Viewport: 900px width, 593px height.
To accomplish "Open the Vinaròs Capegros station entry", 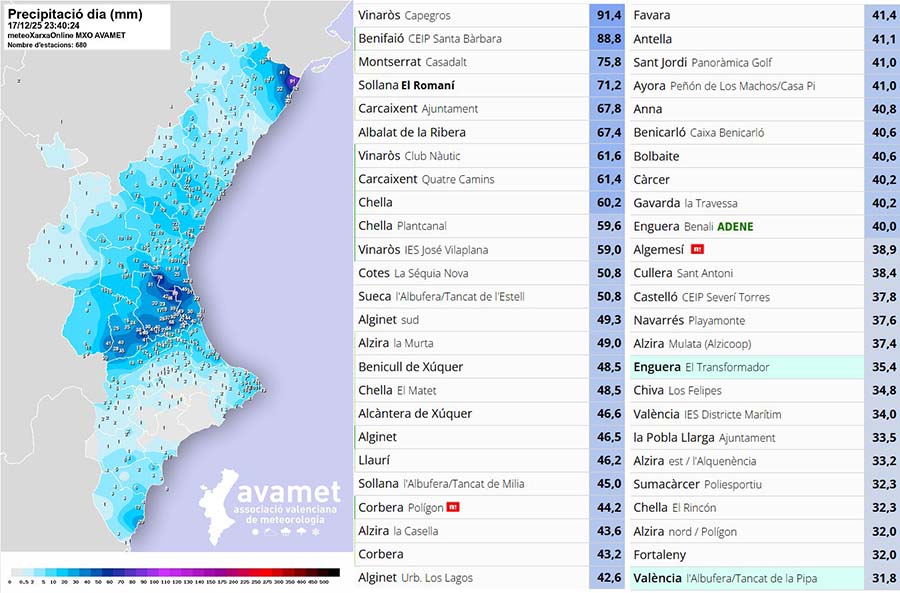I will point(404,15).
